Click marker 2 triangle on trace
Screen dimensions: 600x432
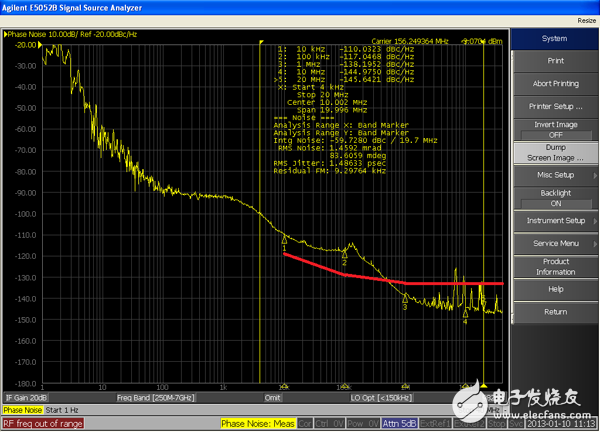click(345, 253)
